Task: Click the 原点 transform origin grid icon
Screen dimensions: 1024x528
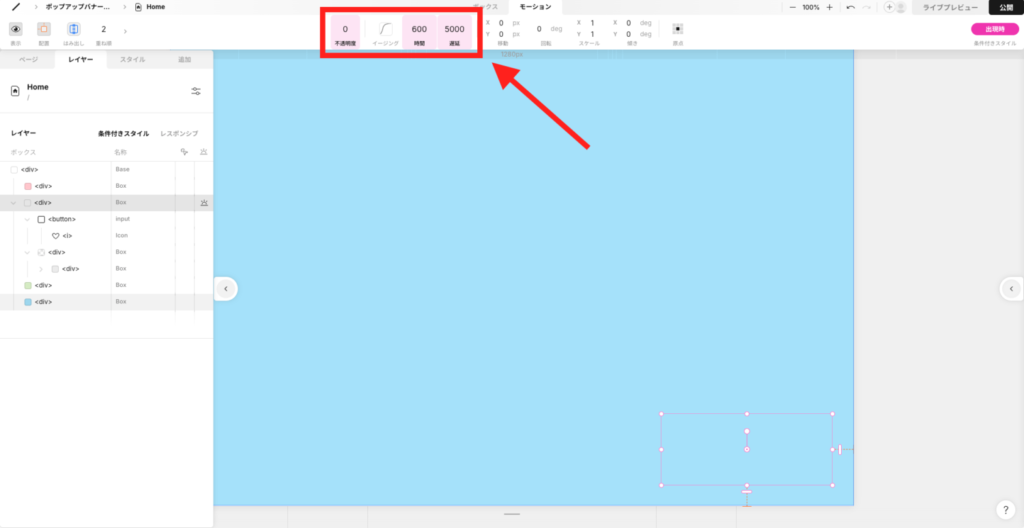Action: [678, 29]
